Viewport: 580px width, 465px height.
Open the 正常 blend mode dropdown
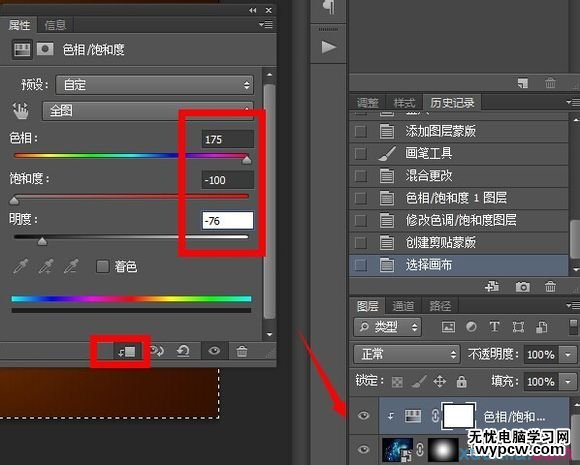coord(407,354)
